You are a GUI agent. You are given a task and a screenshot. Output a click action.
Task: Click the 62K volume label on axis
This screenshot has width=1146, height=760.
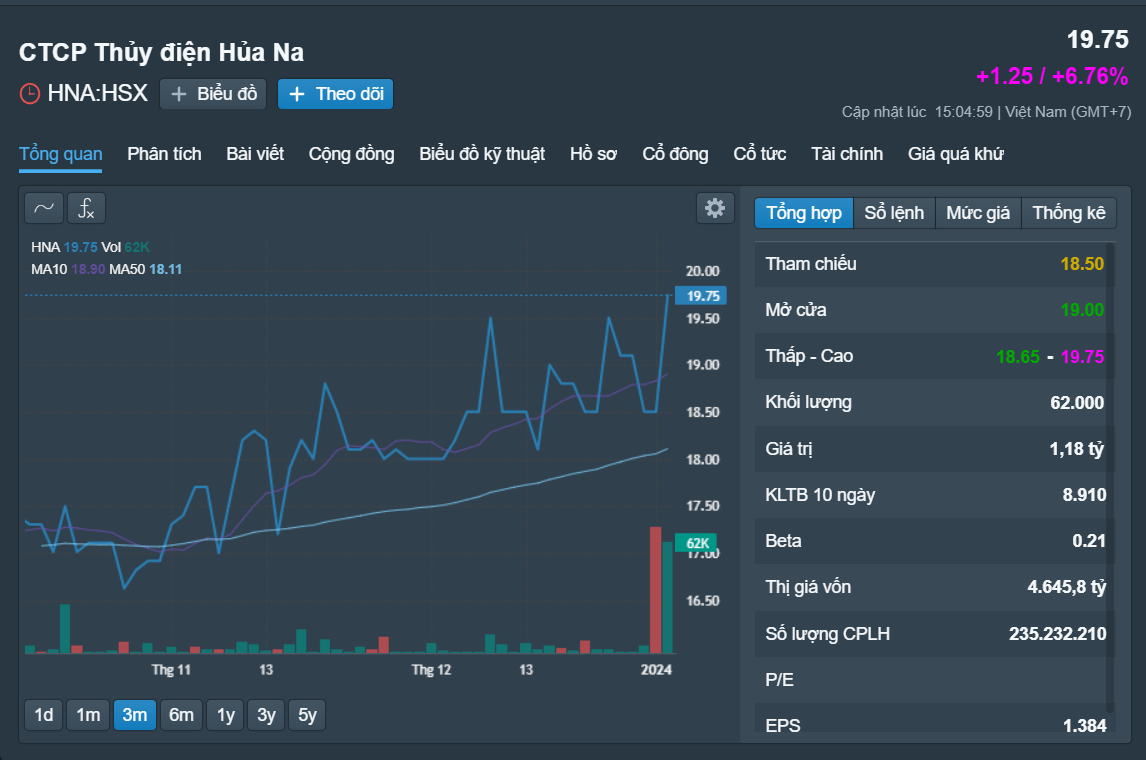tap(697, 543)
